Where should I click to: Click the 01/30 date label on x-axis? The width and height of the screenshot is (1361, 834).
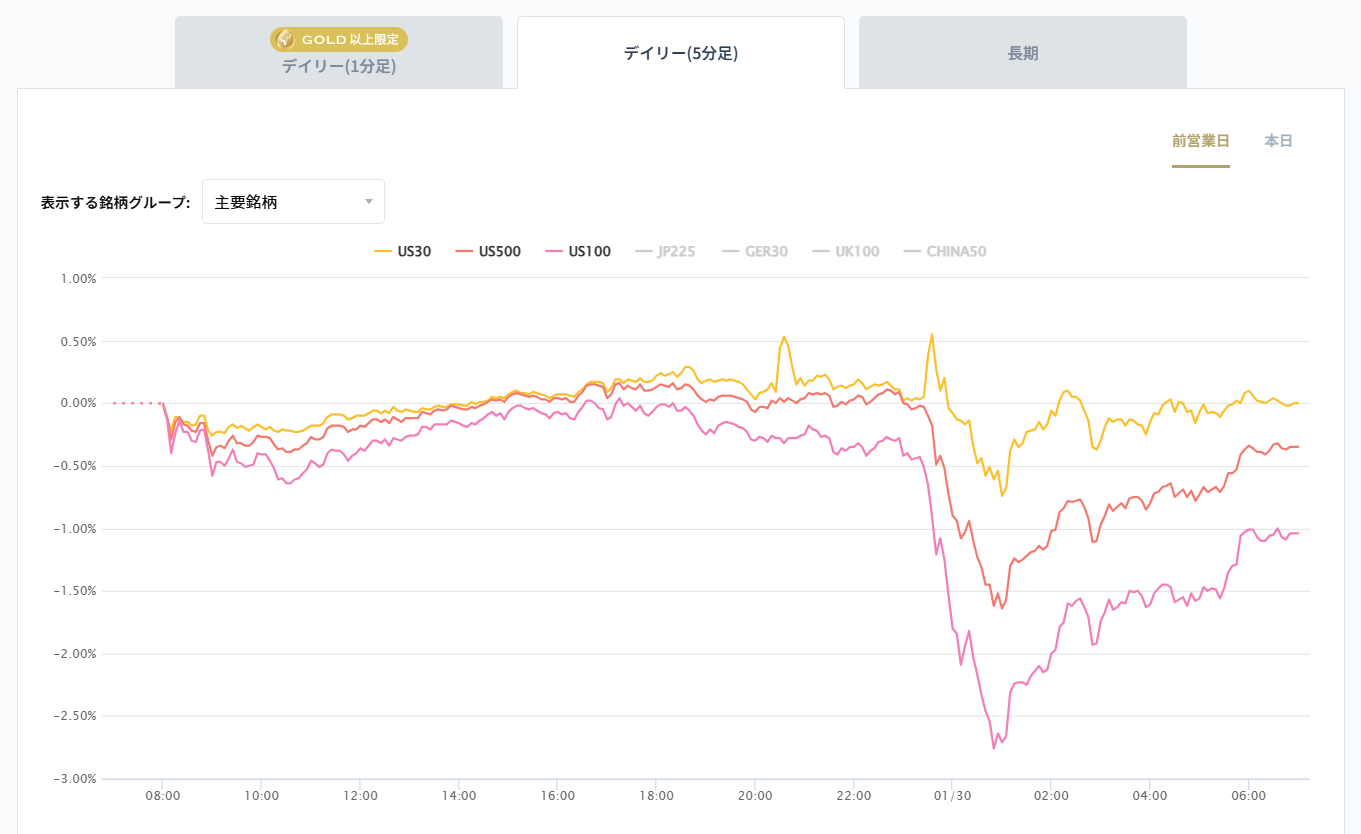tap(952, 796)
